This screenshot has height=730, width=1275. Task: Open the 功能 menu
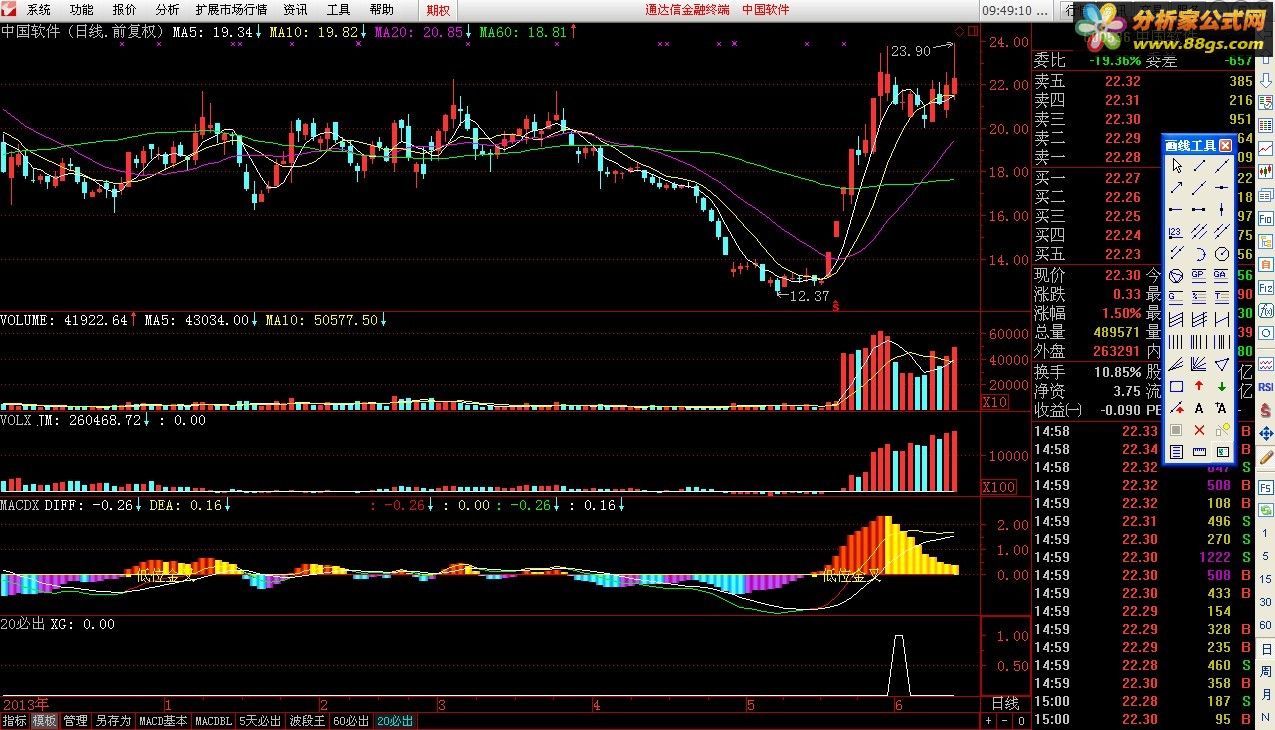(81, 9)
